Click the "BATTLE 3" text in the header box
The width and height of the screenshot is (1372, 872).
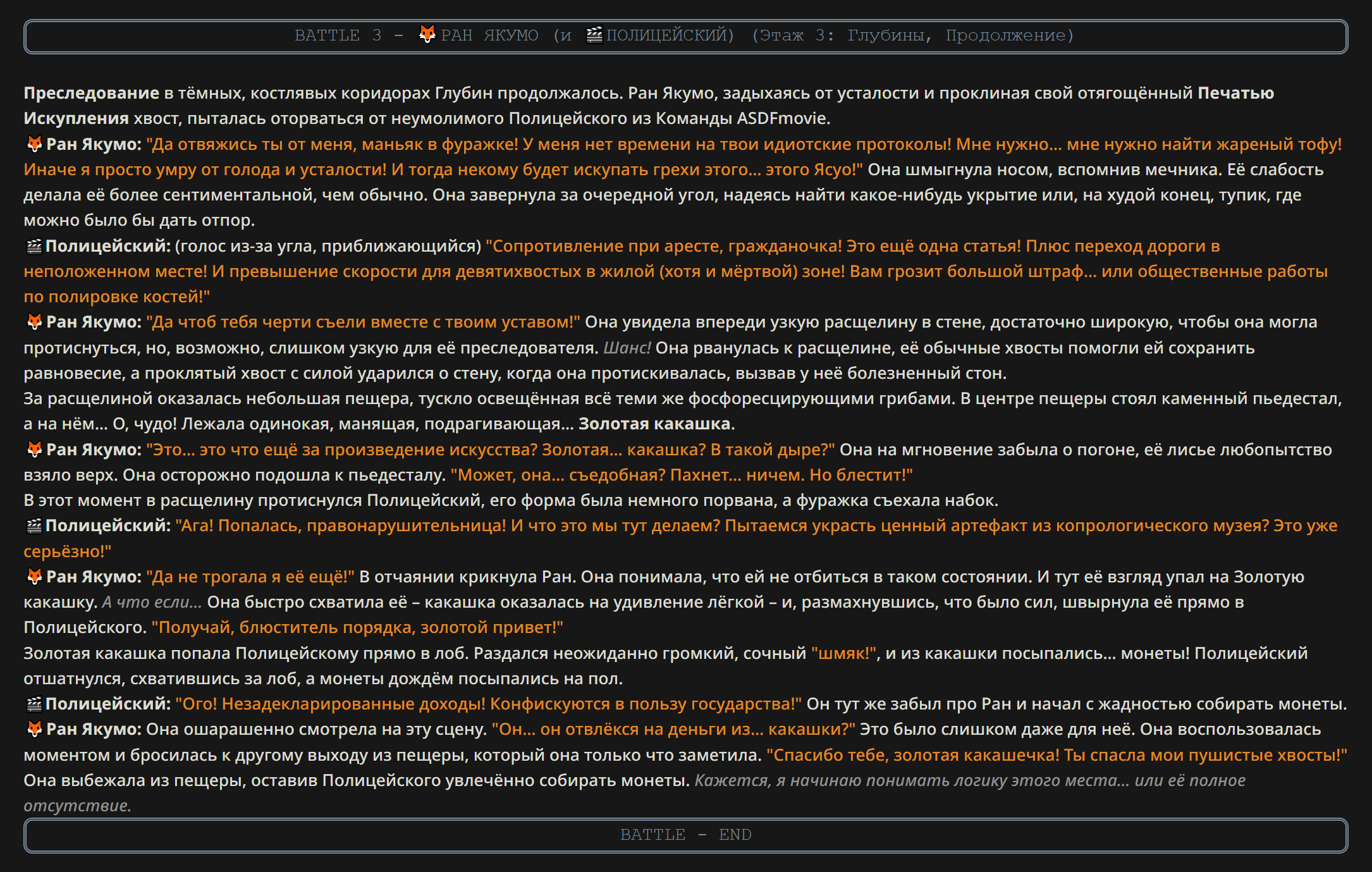coord(338,35)
